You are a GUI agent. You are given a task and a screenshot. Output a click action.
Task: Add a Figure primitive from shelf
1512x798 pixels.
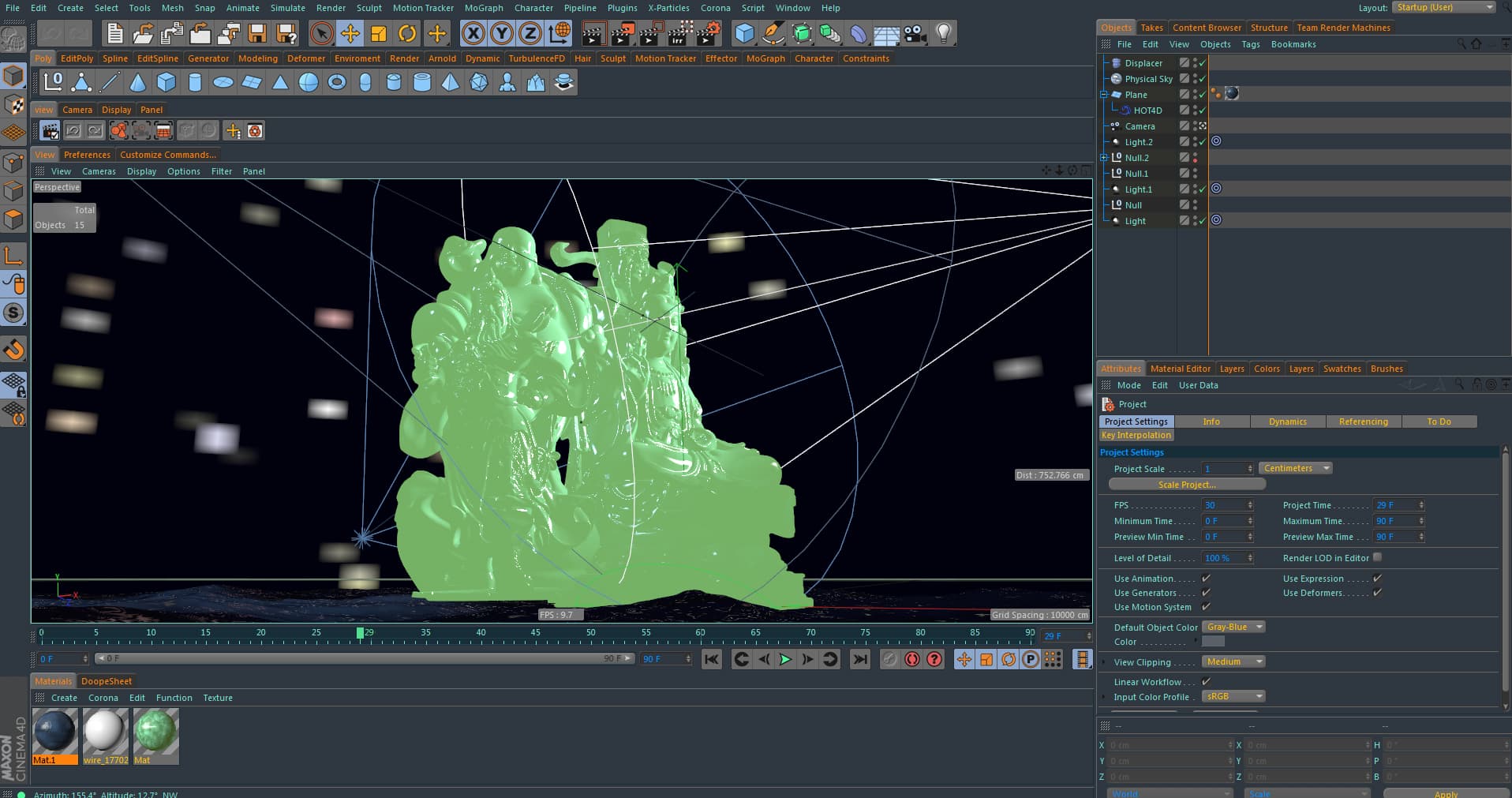click(x=507, y=82)
